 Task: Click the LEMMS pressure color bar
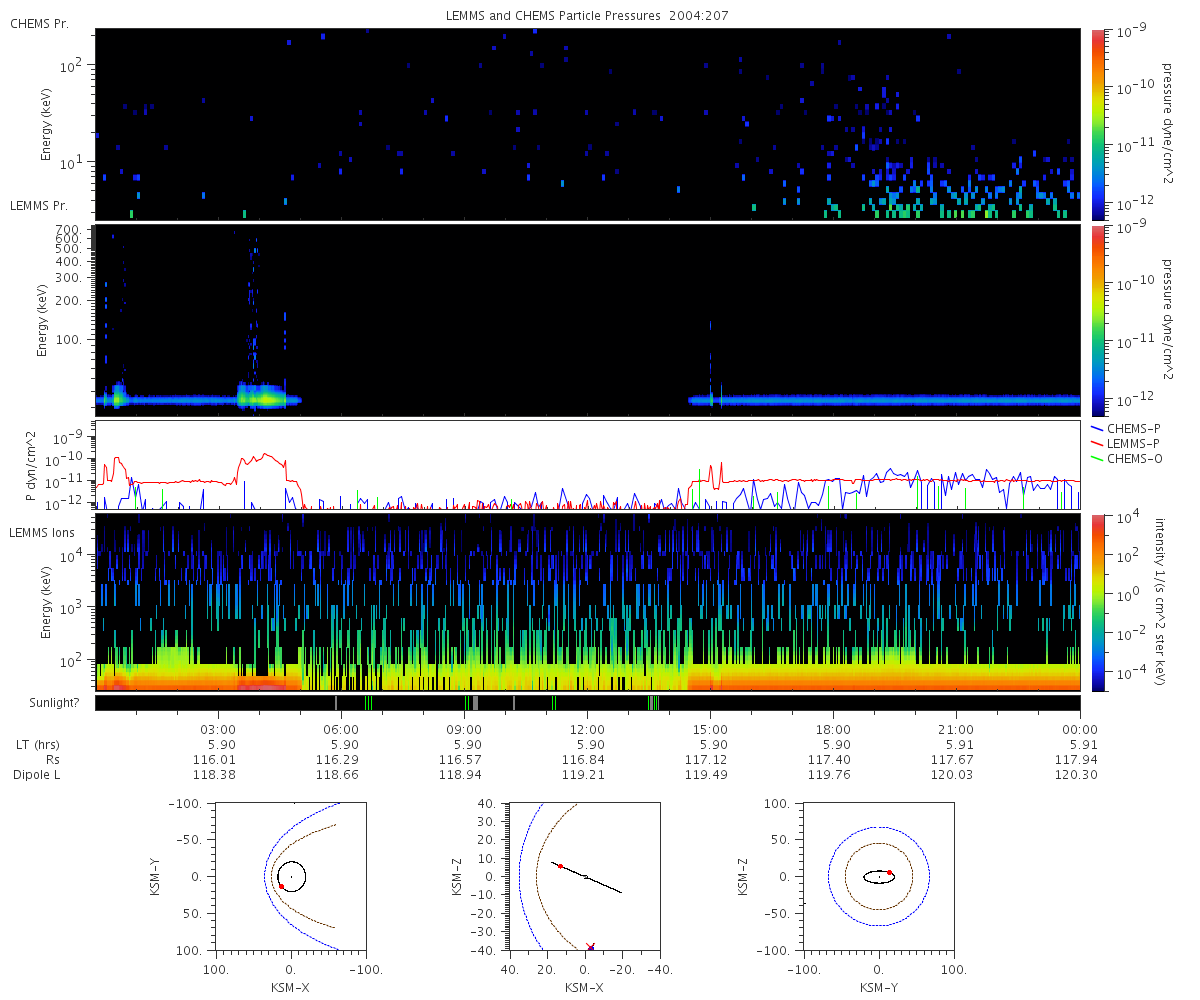(1097, 320)
